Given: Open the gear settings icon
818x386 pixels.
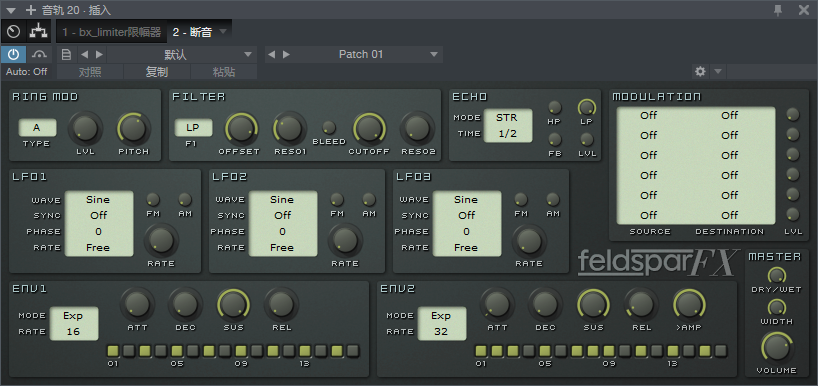Looking at the screenshot, I should (x=701, y=71).
